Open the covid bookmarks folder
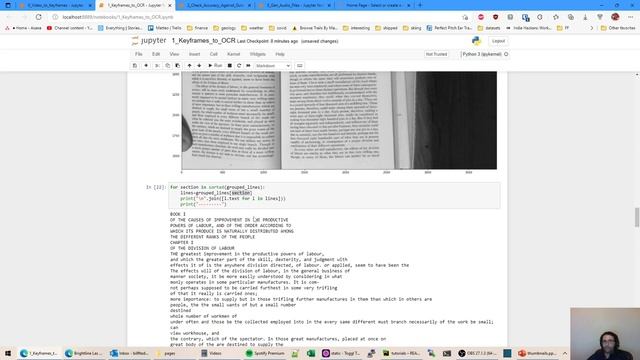Image resolution: width=640 pixels, height=360 pixels. coord(278,28)
